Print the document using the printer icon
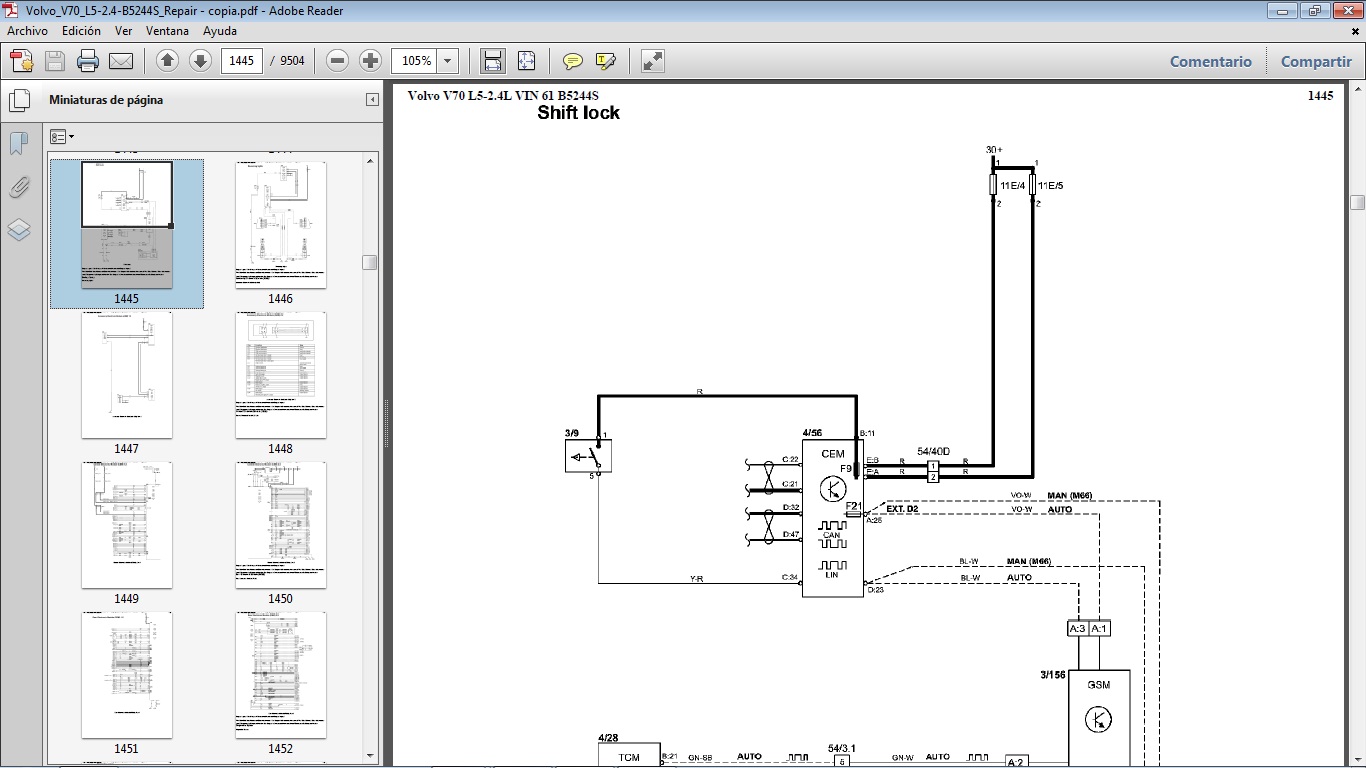Image resolution: width=1366 pixels, height=768 pixels. click(x=88, y=61)
